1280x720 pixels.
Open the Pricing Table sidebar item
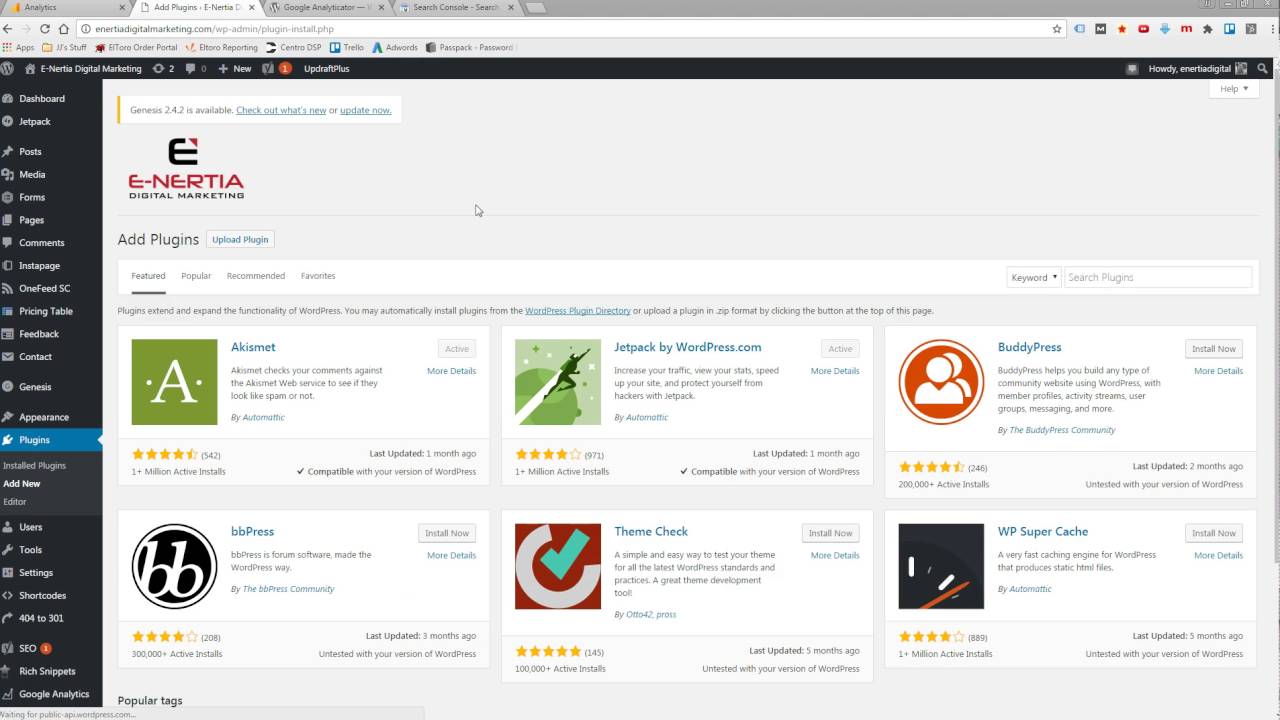click(51, 311)
